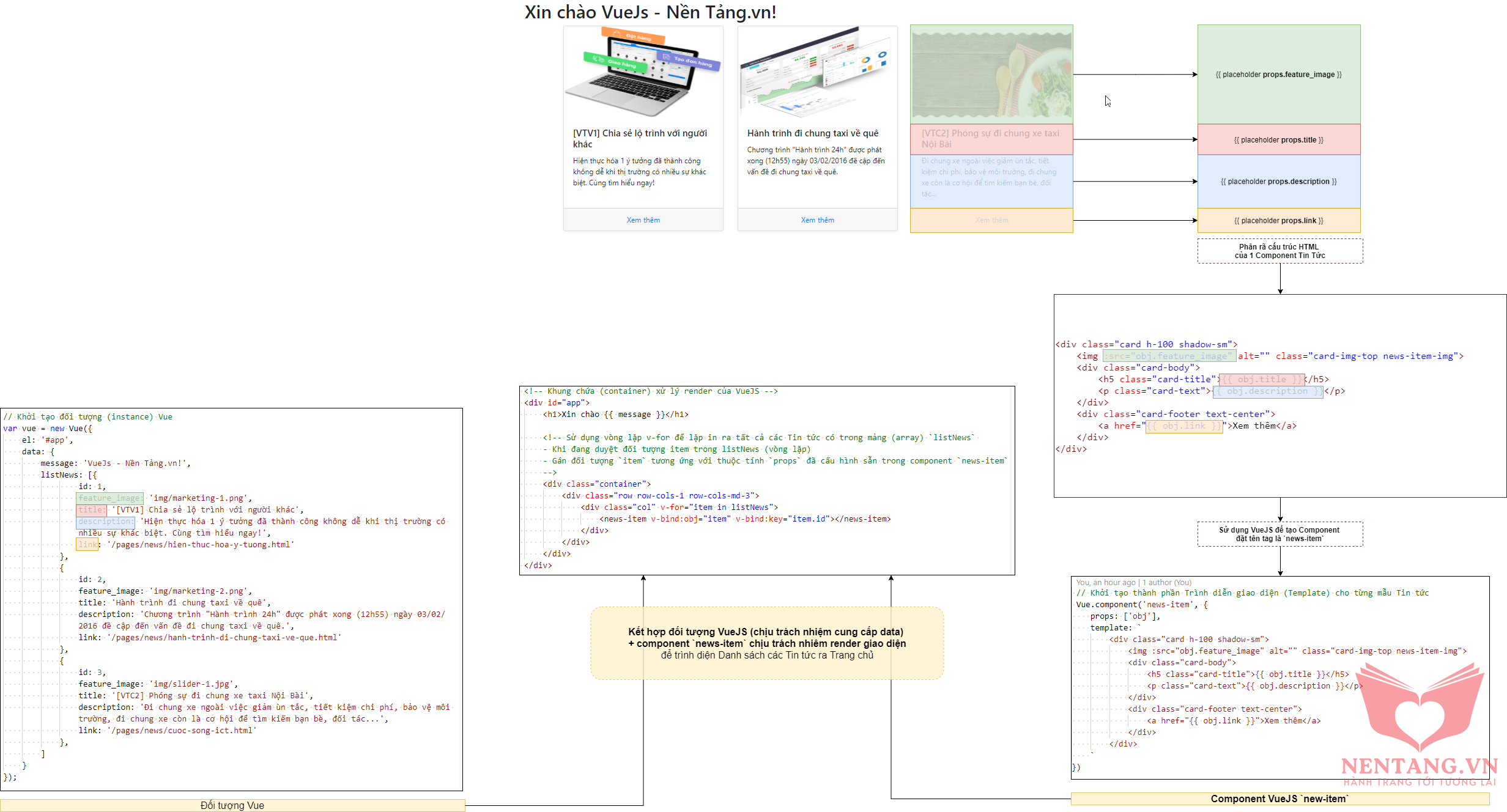This screenshot has width=1507, height=812.
Task: Click the green props.feature_image placeholder box
Action: pos(1278,75)
